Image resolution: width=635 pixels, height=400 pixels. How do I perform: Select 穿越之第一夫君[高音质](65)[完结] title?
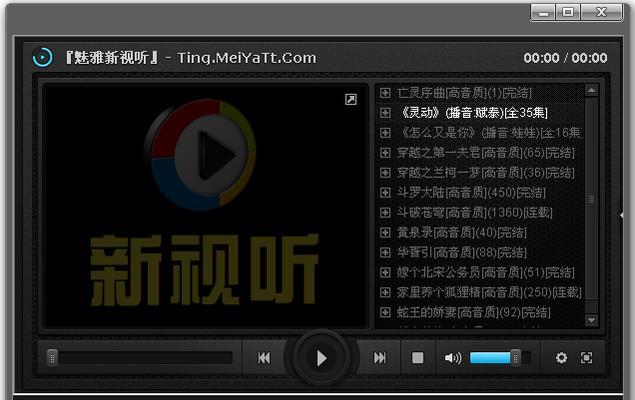click(486, 153)
